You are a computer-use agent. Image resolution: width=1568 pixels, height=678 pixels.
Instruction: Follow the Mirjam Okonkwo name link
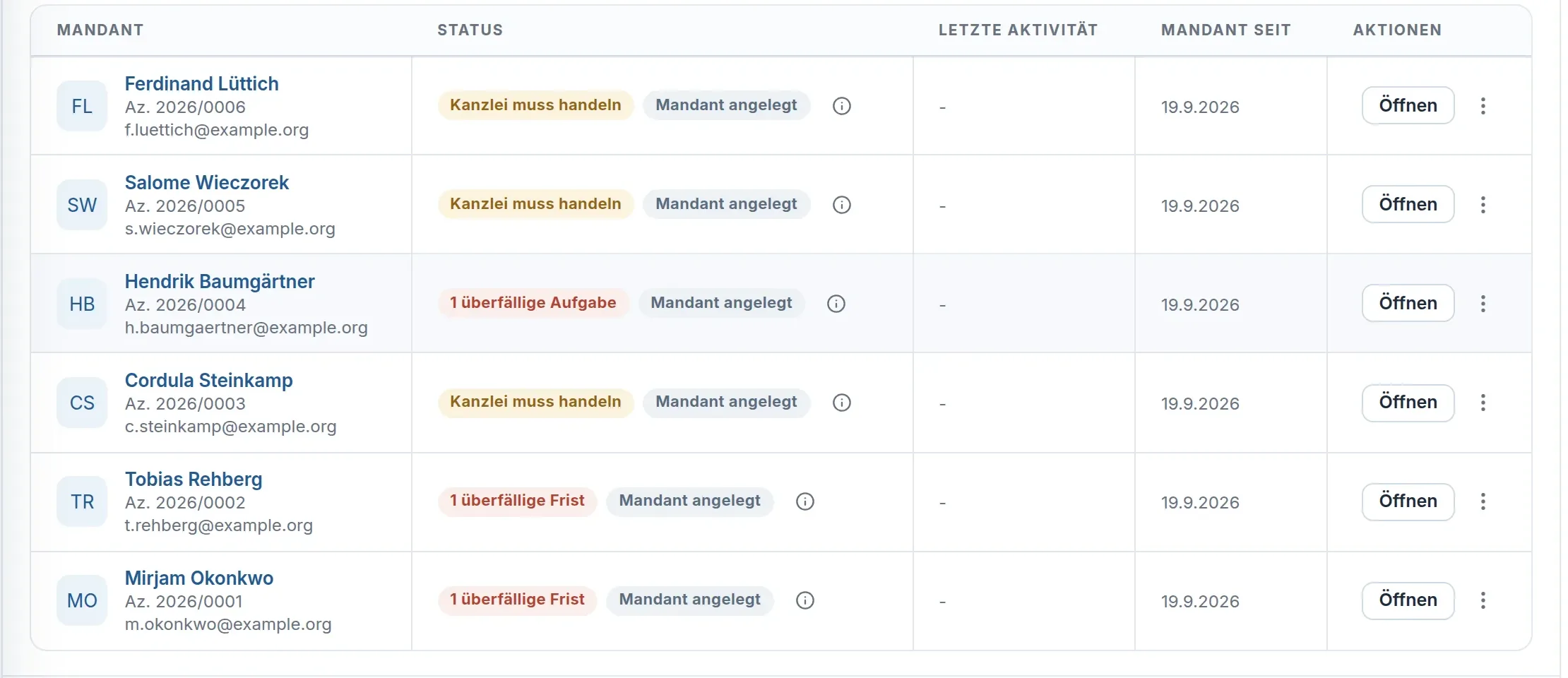point(198,578)
